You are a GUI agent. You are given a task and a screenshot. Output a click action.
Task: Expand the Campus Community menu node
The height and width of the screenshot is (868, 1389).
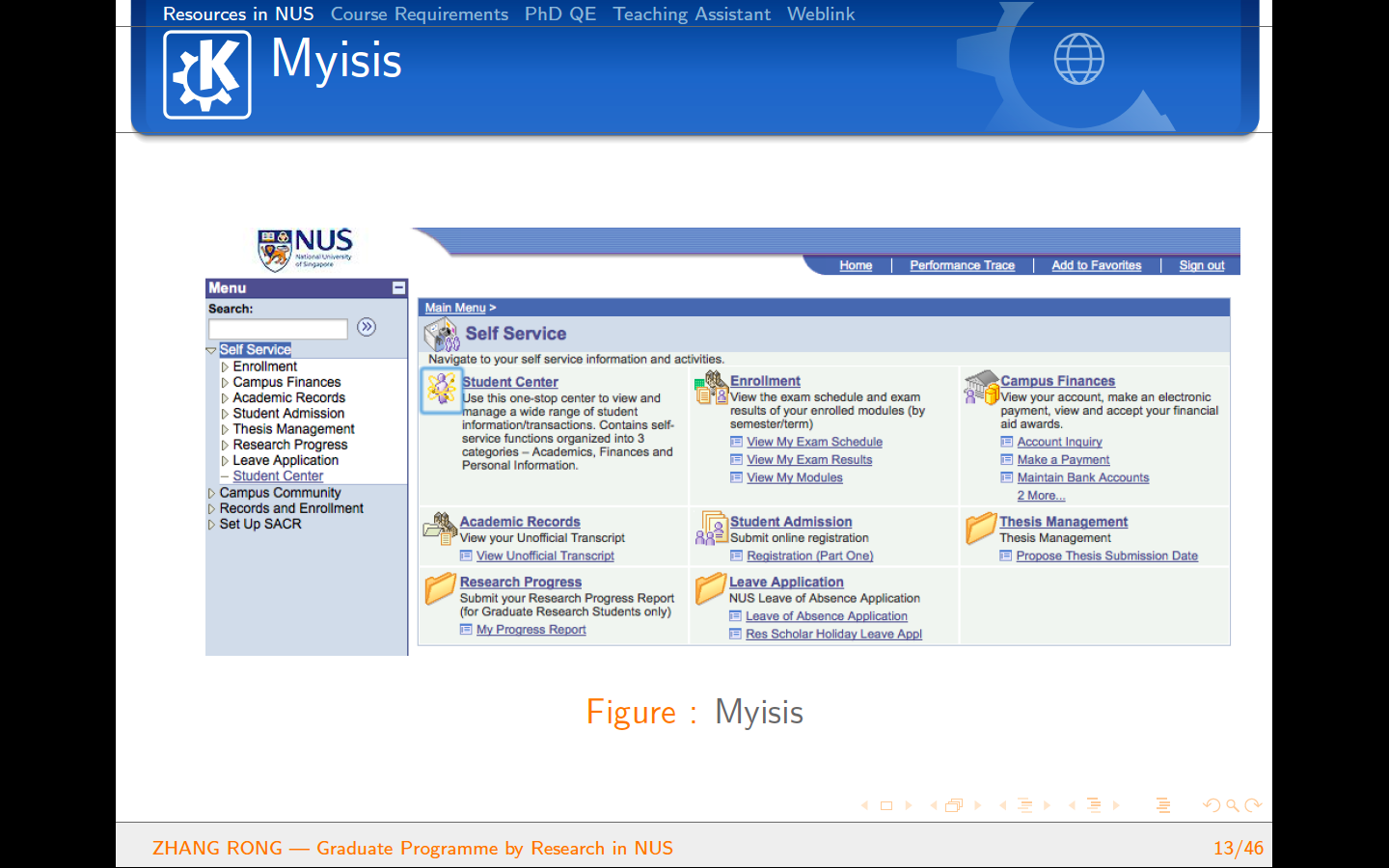[x=212, y=494]
